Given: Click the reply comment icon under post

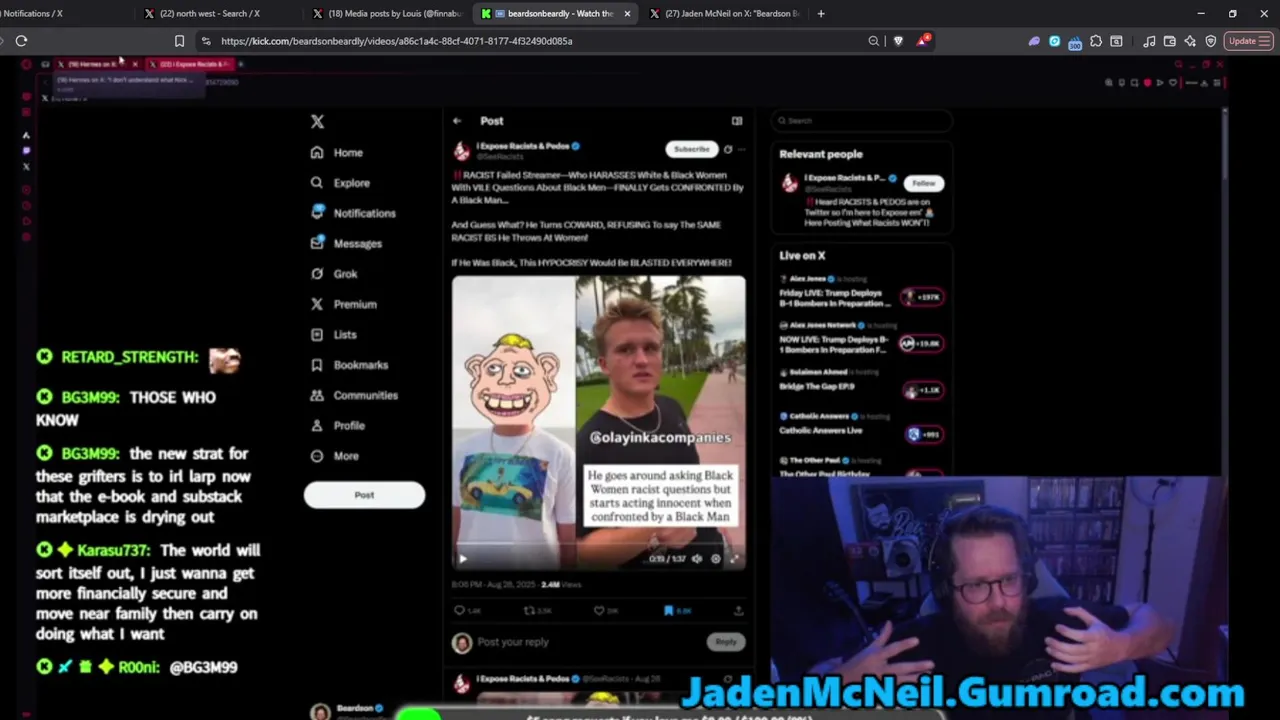Looking at the screenshot, I should click(x=460, y=610).
